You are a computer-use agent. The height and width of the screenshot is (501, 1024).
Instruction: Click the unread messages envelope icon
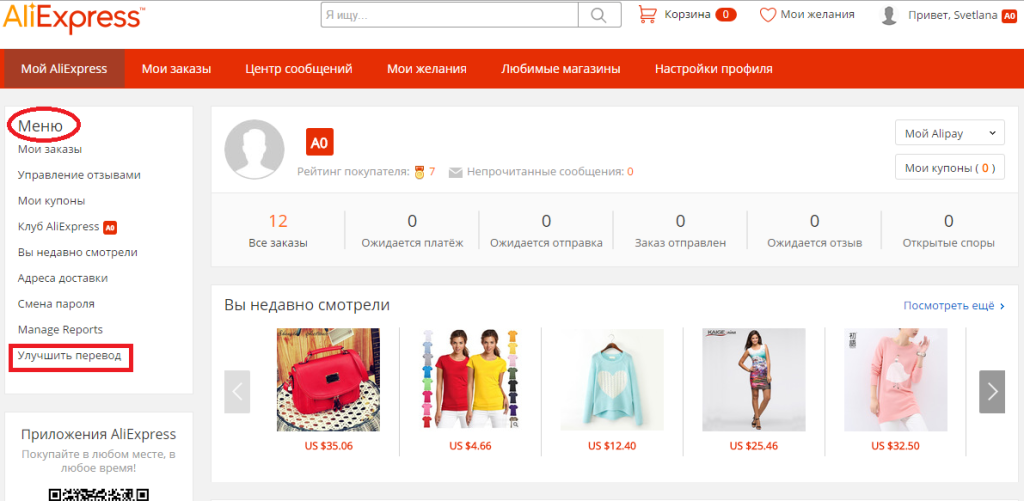pos(456,172)
